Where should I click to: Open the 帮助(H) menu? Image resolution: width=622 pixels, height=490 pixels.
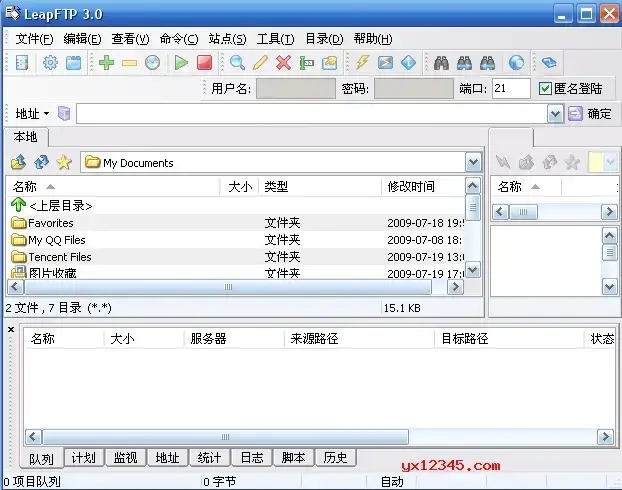tap(373, 39)
